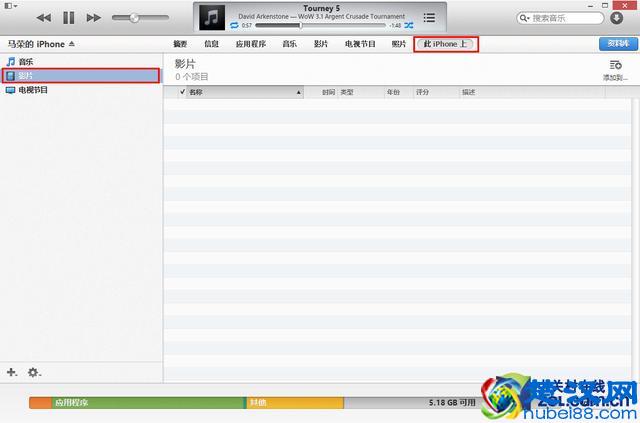The width and height of the screenshot is (640, 423).
Task: Click the green 应用程序 capacity segment
Action: tap(149, 403)
